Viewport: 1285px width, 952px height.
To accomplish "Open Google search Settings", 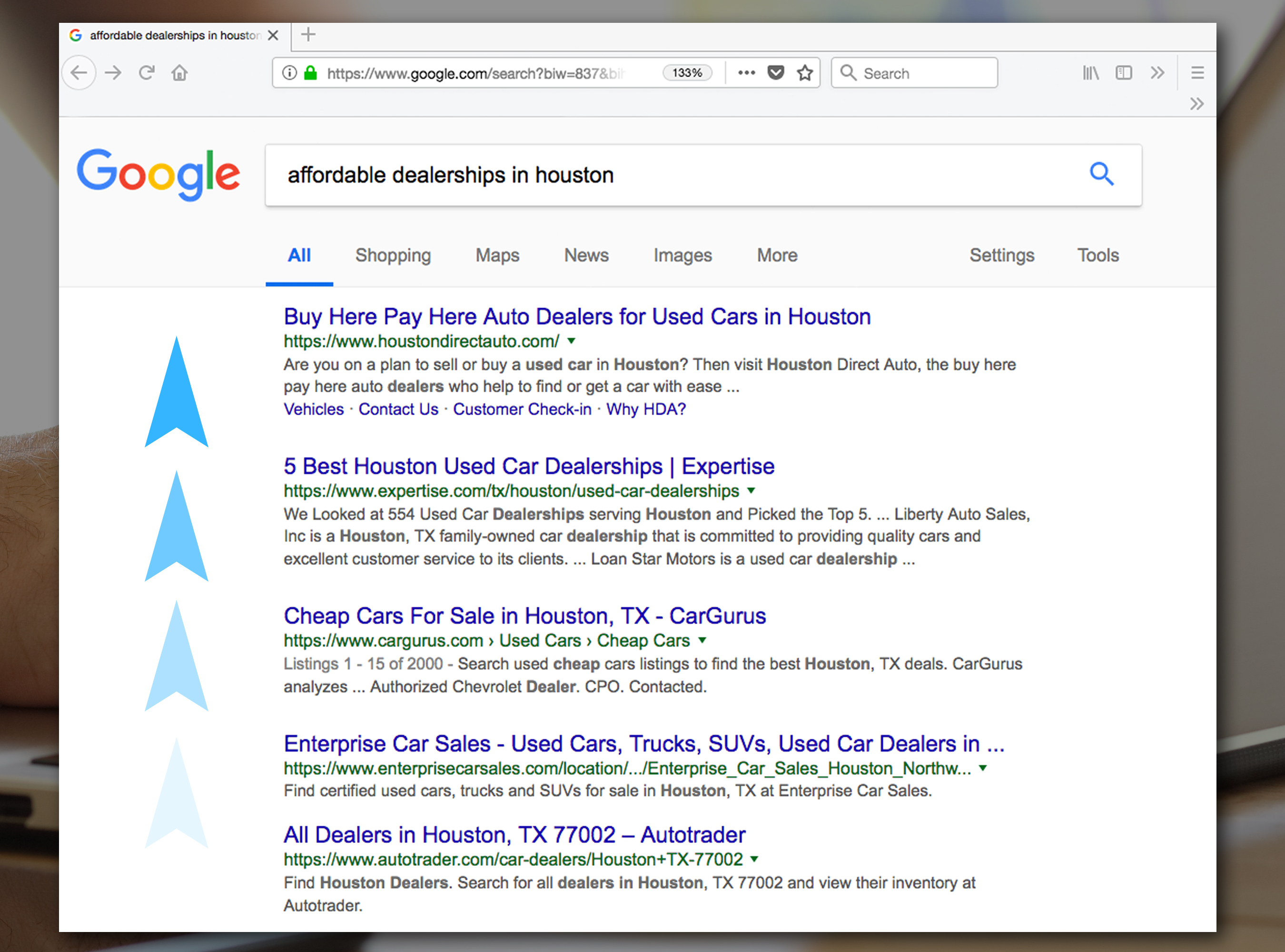I will pyautogui.click(x=1001, y=255).
